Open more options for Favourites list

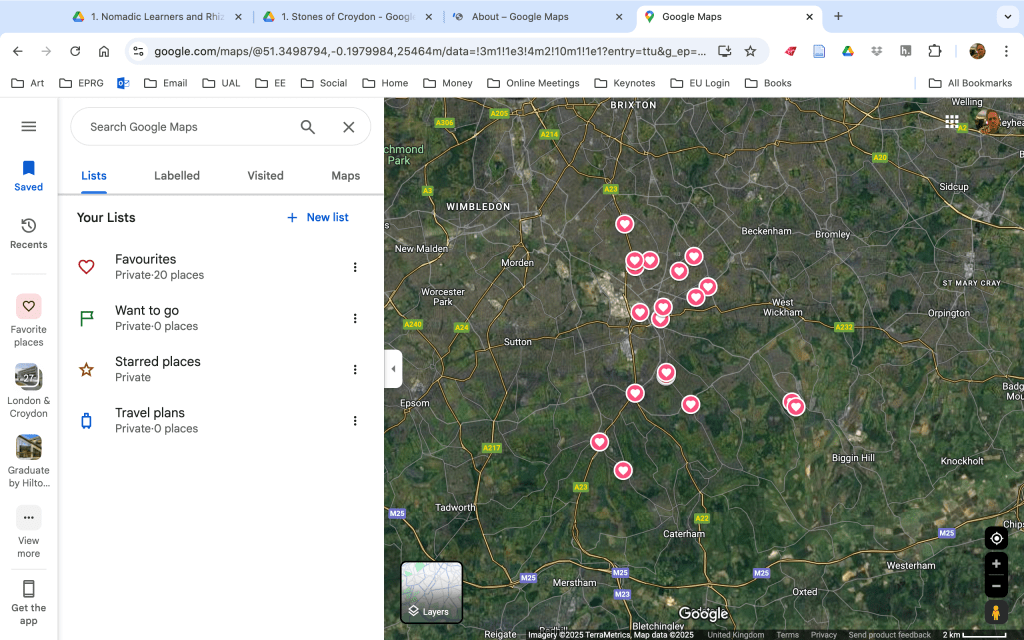(x=355, y=267)
